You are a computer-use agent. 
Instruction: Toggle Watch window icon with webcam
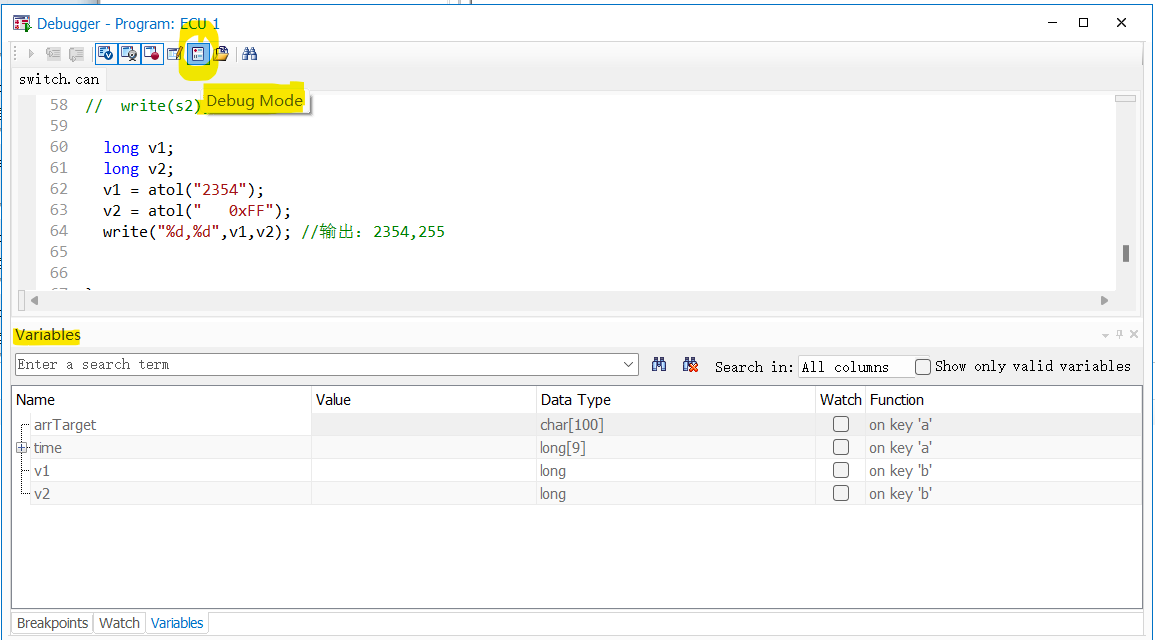pos(129,54)
